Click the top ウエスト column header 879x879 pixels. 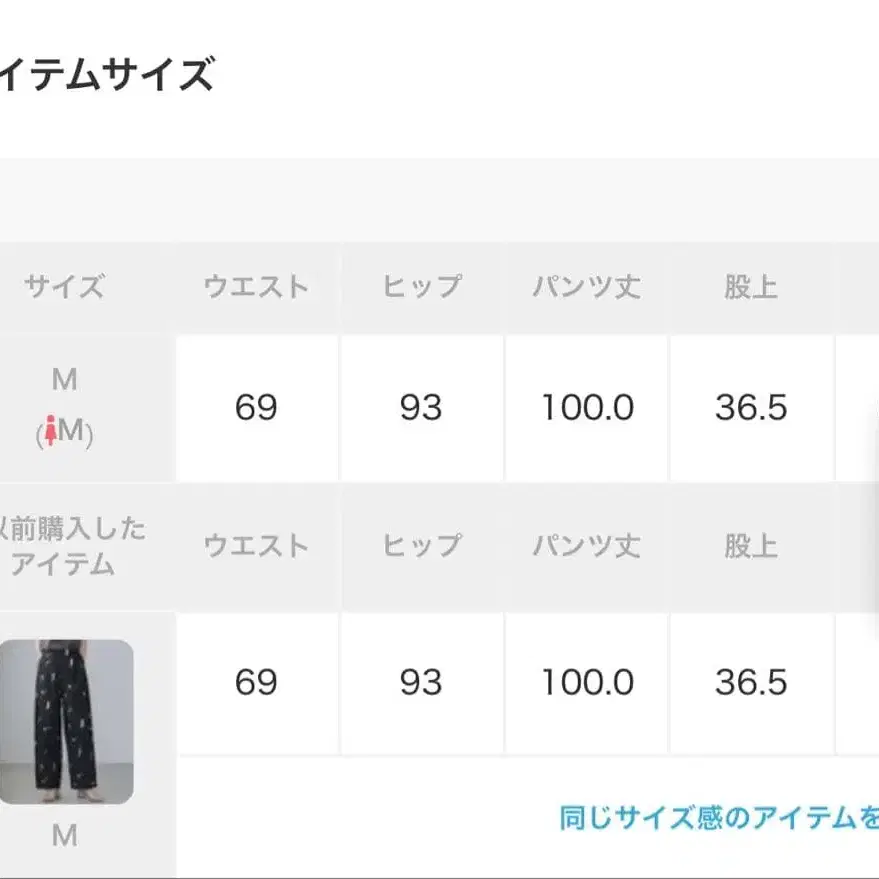point(256,288)
